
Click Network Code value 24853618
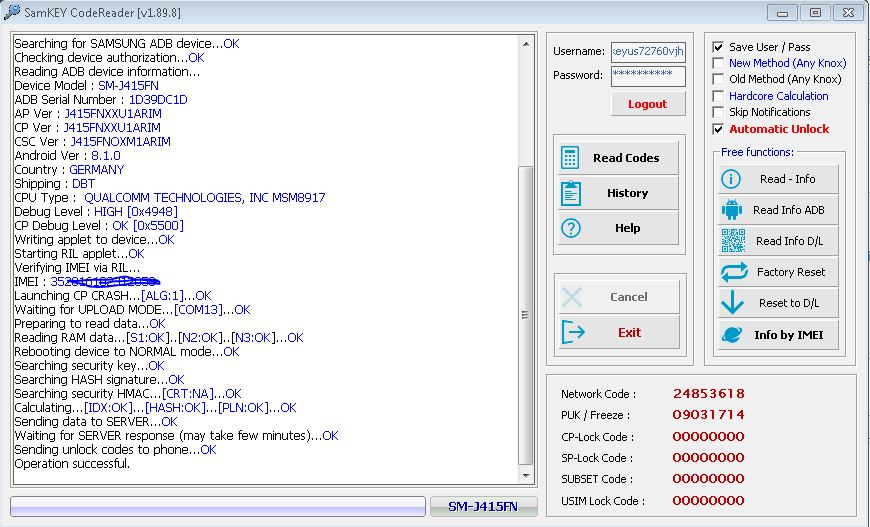[709, 394]
